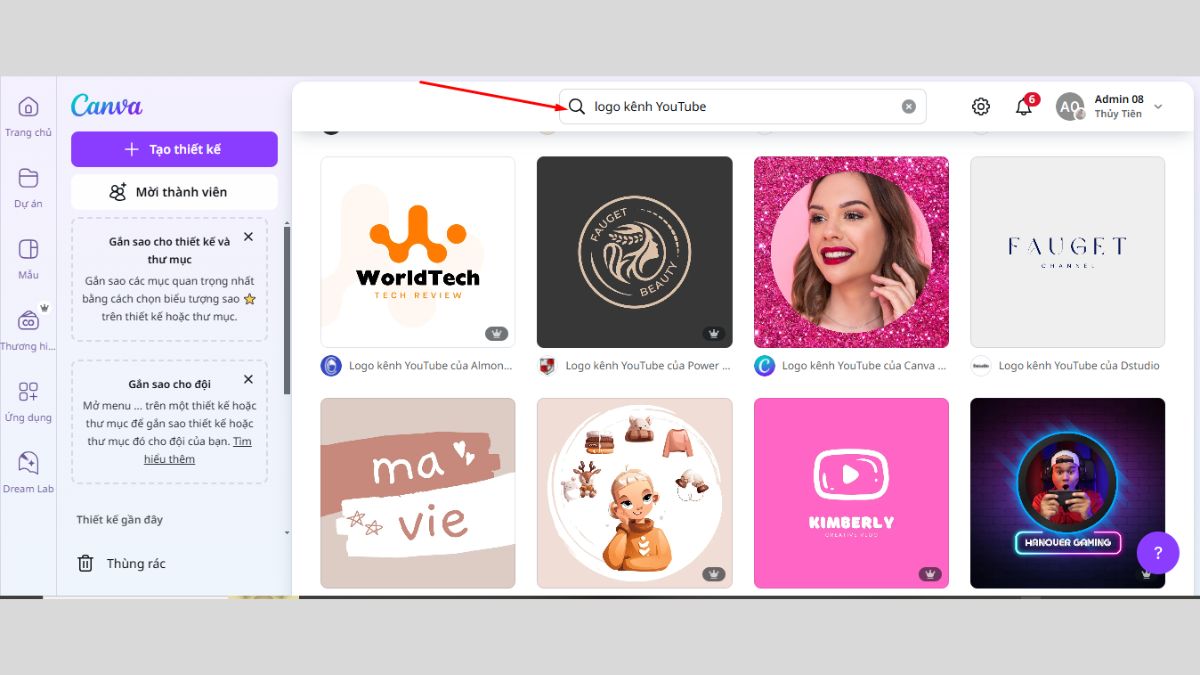Viewport: 1200px width, 675px height.
Task: Open the Tìm hiểu thêm link
Action: click(197, 450)
